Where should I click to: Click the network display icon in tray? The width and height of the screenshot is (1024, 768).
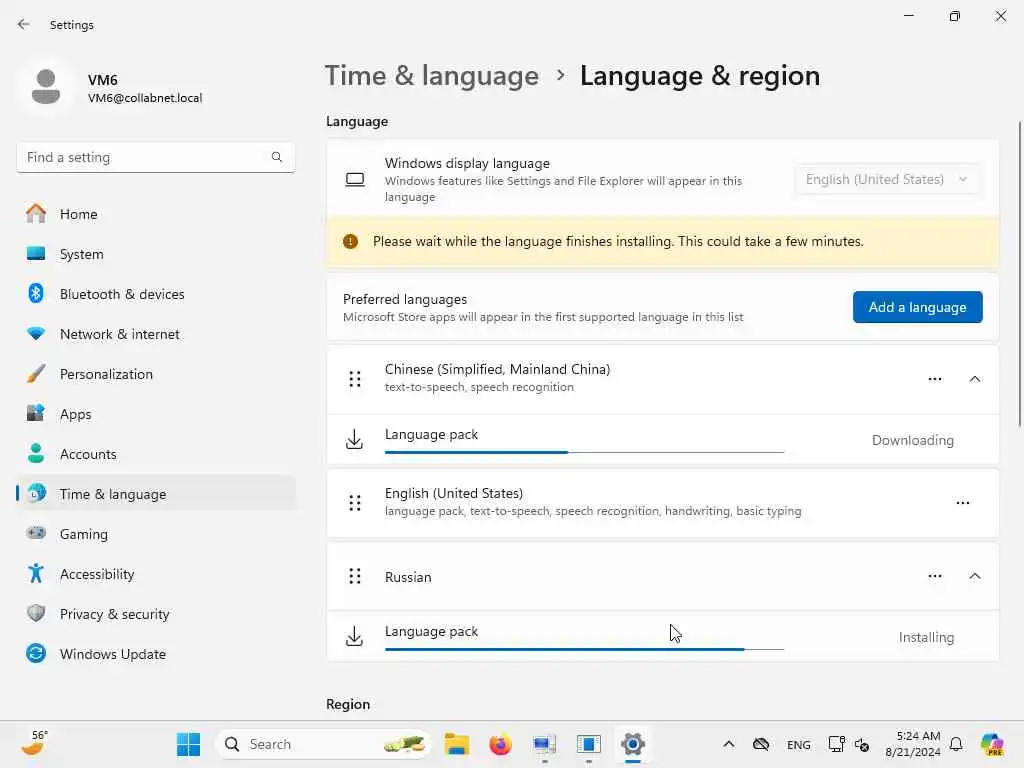click(x=836, y=744)
